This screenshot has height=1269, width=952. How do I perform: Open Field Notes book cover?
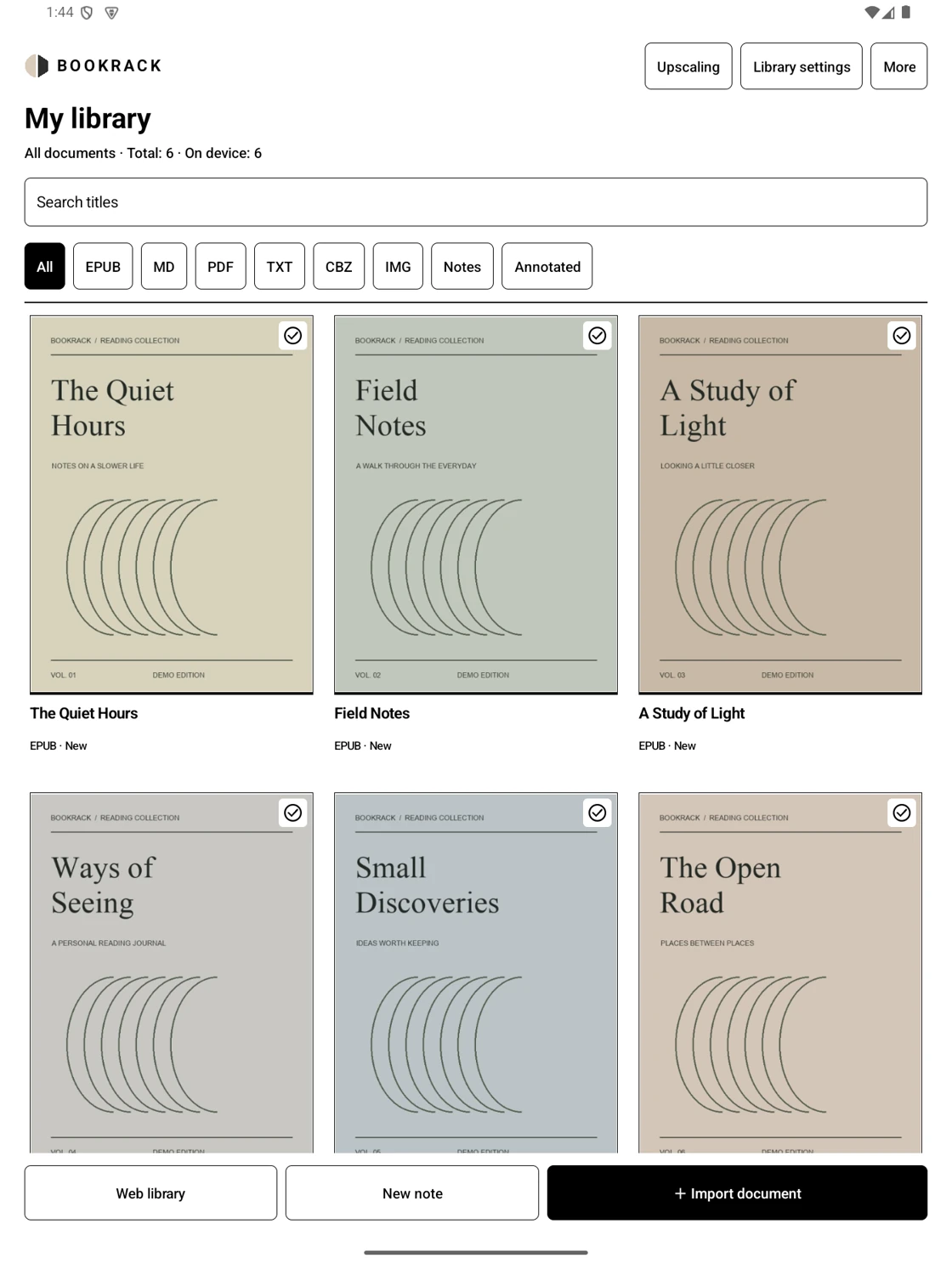(x=476, y=504)
